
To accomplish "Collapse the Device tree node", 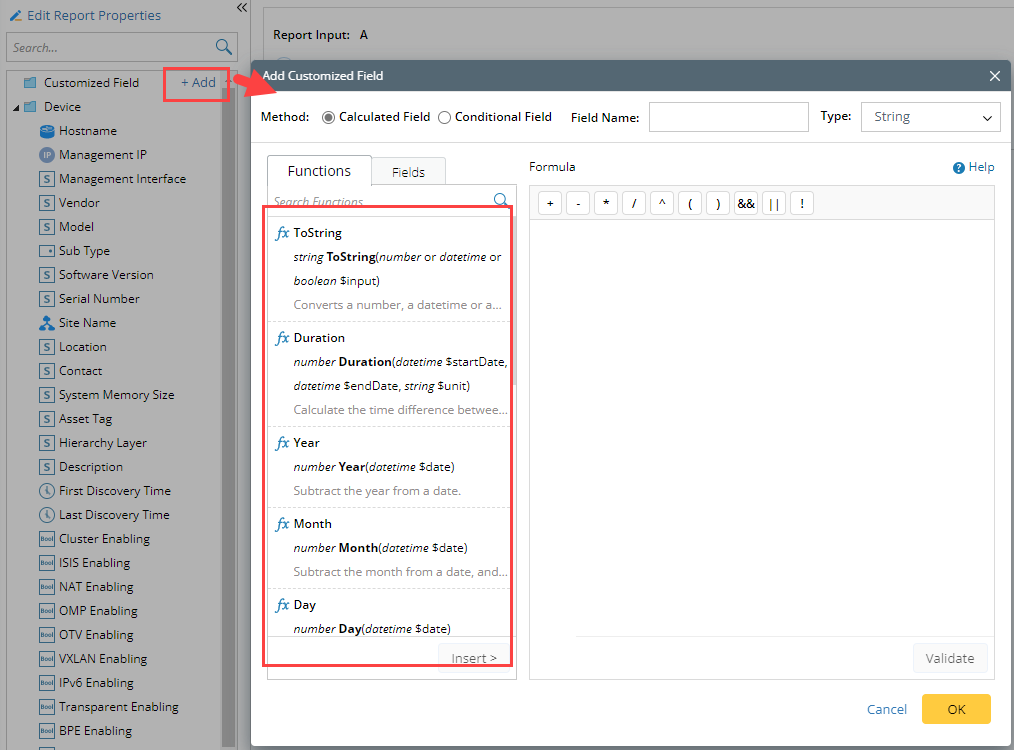I will point(17,107).
